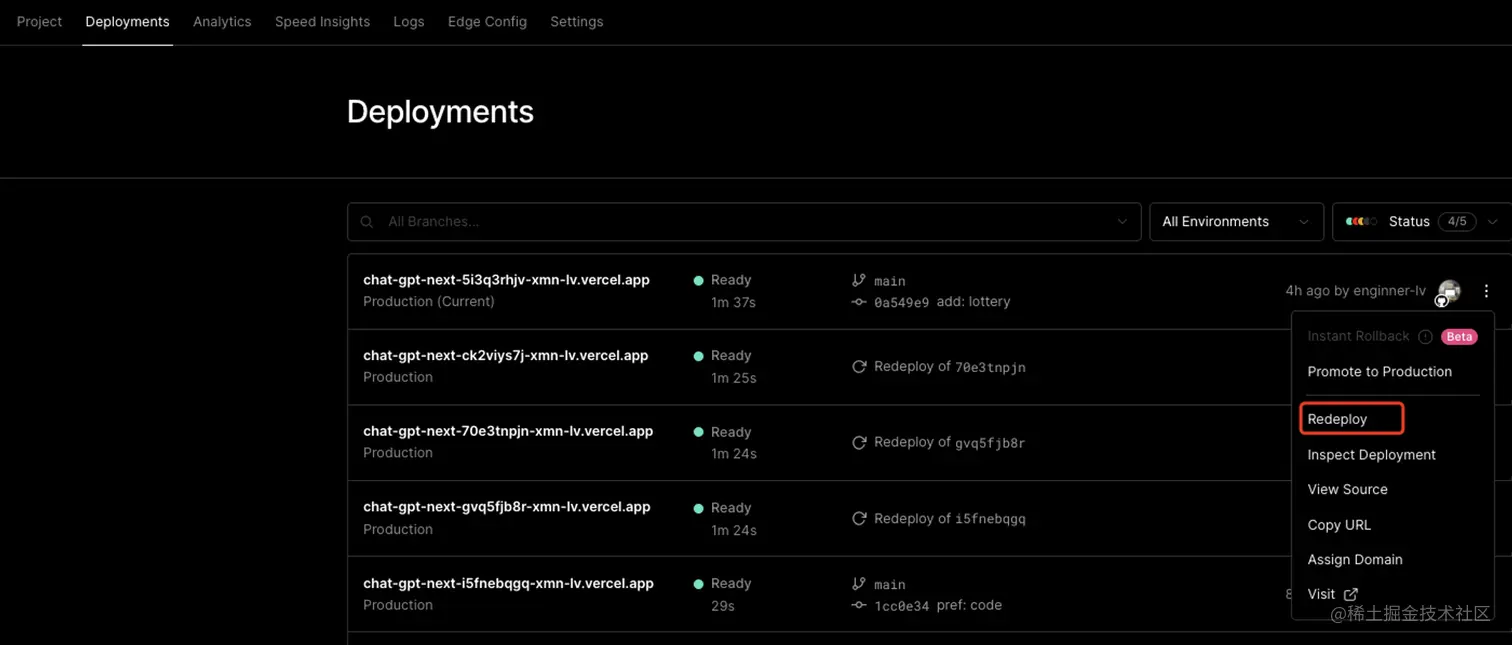
Task: Click Redeploy of gvq5fjb8r text
Action: 950,442
